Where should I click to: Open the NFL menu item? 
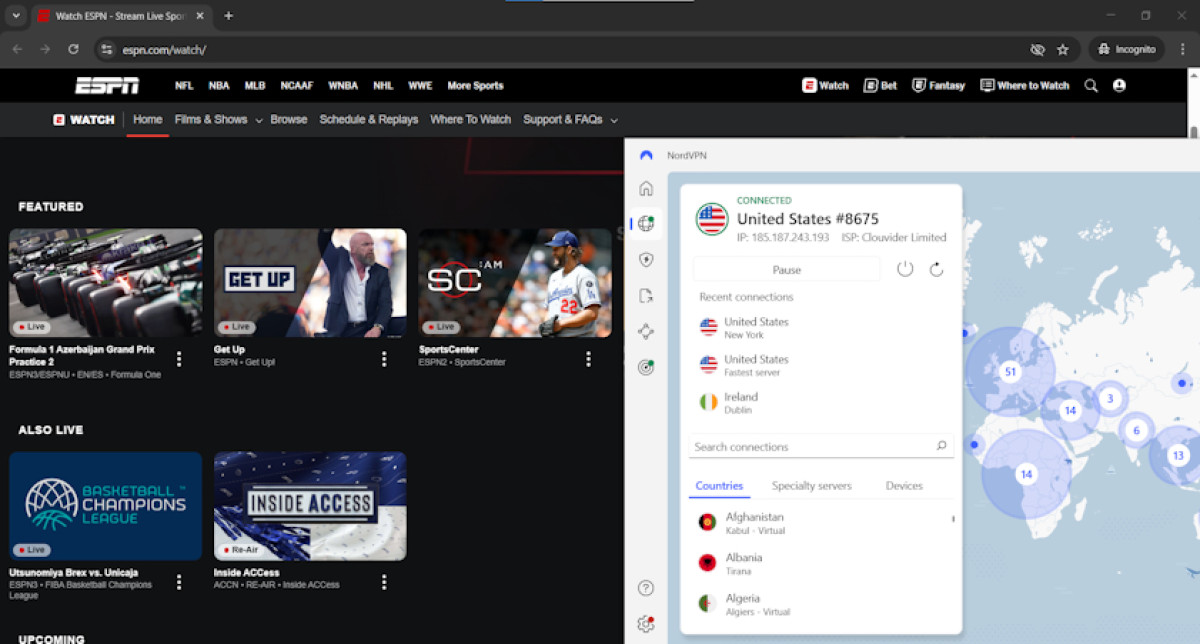pos(184,86)
